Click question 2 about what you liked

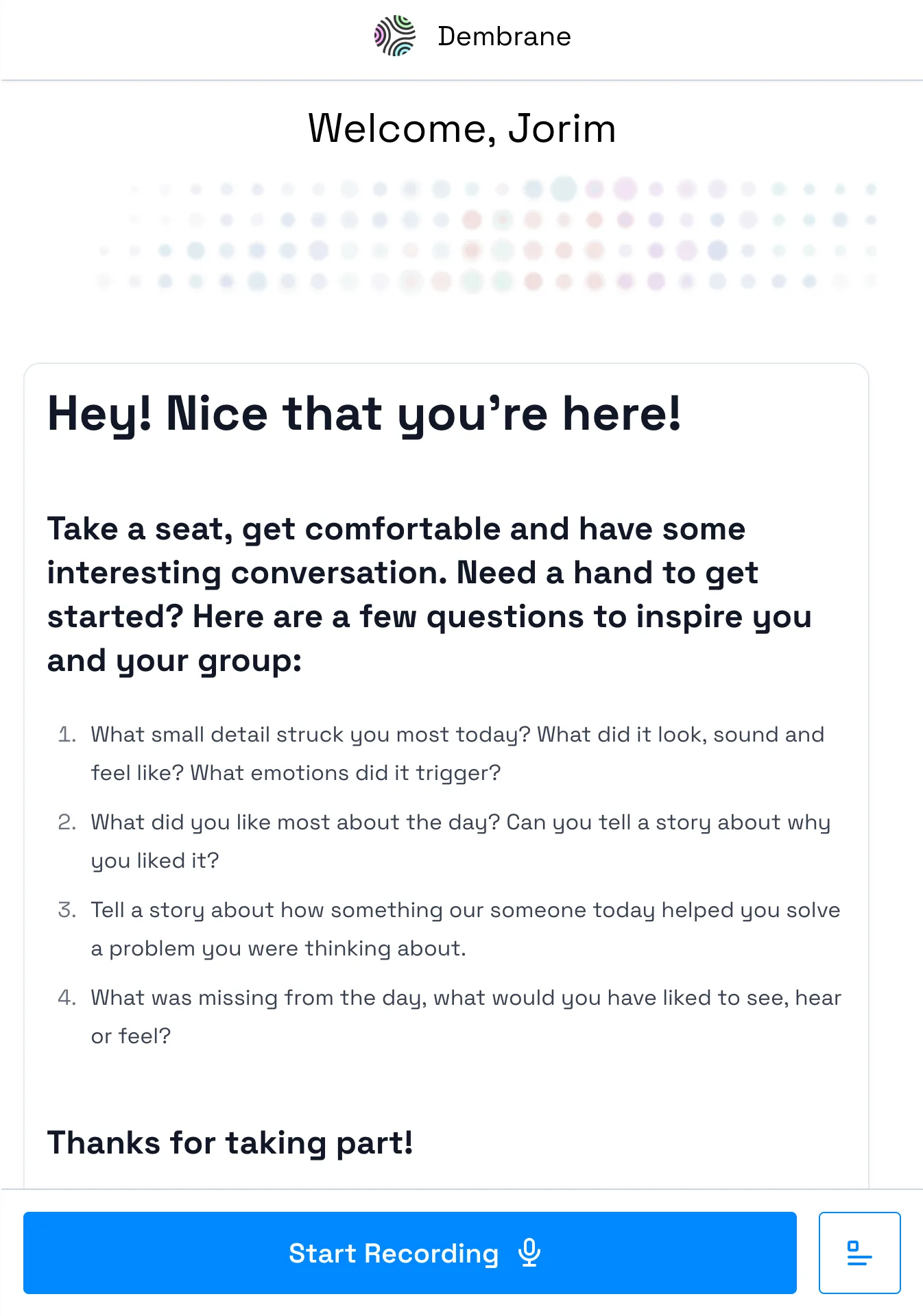pyautogui.click(x=460, y=841)
